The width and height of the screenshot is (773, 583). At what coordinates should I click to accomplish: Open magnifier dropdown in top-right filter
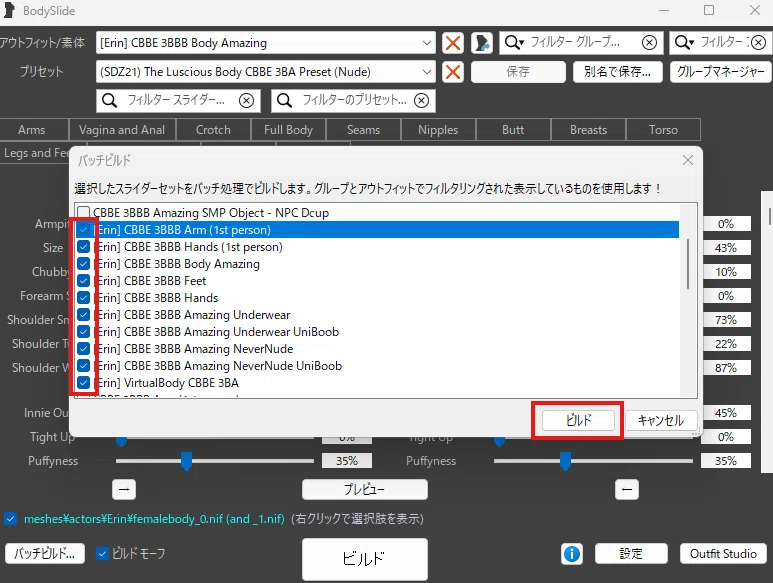pos(684,43)
